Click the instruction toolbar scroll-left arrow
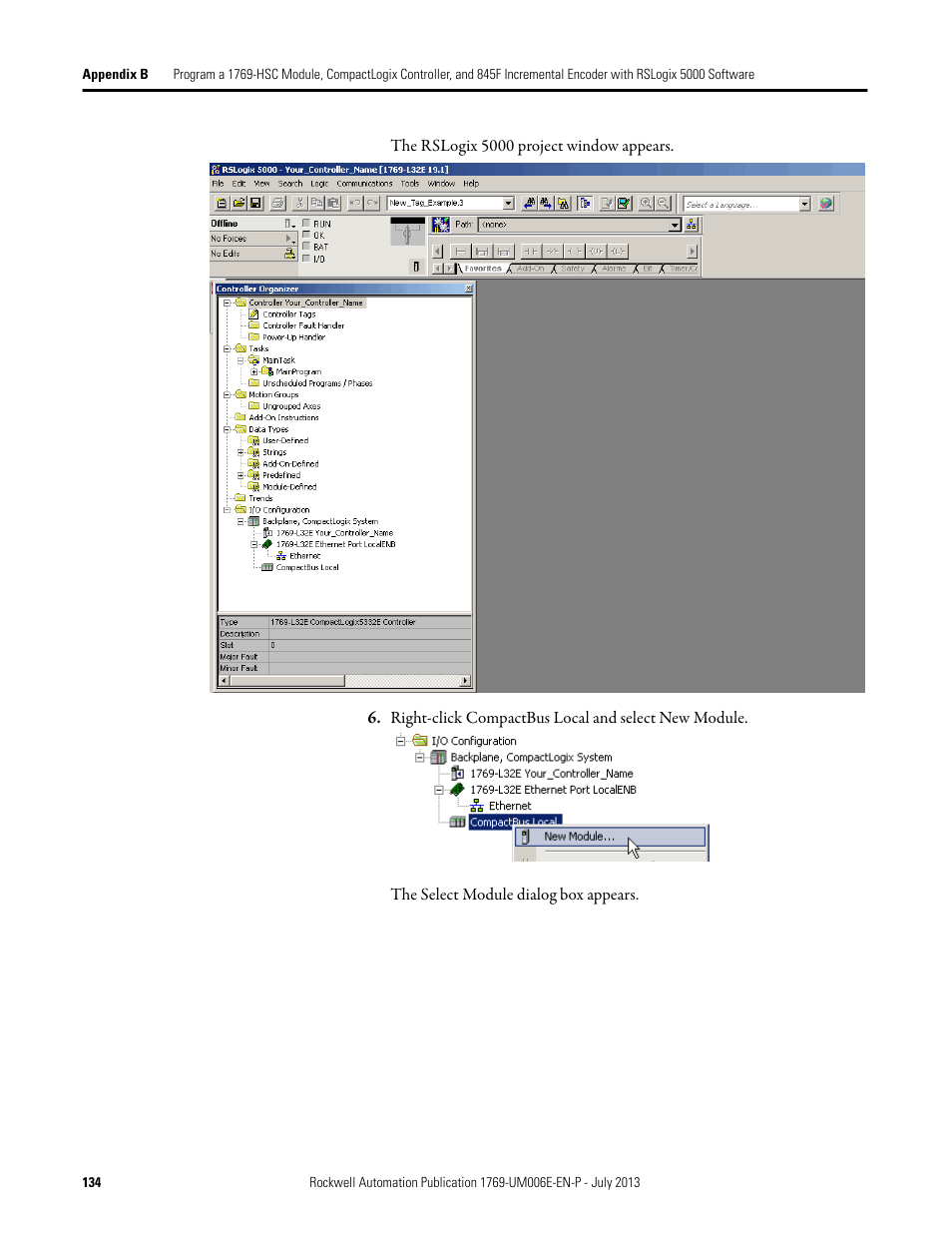 point(437,252)
